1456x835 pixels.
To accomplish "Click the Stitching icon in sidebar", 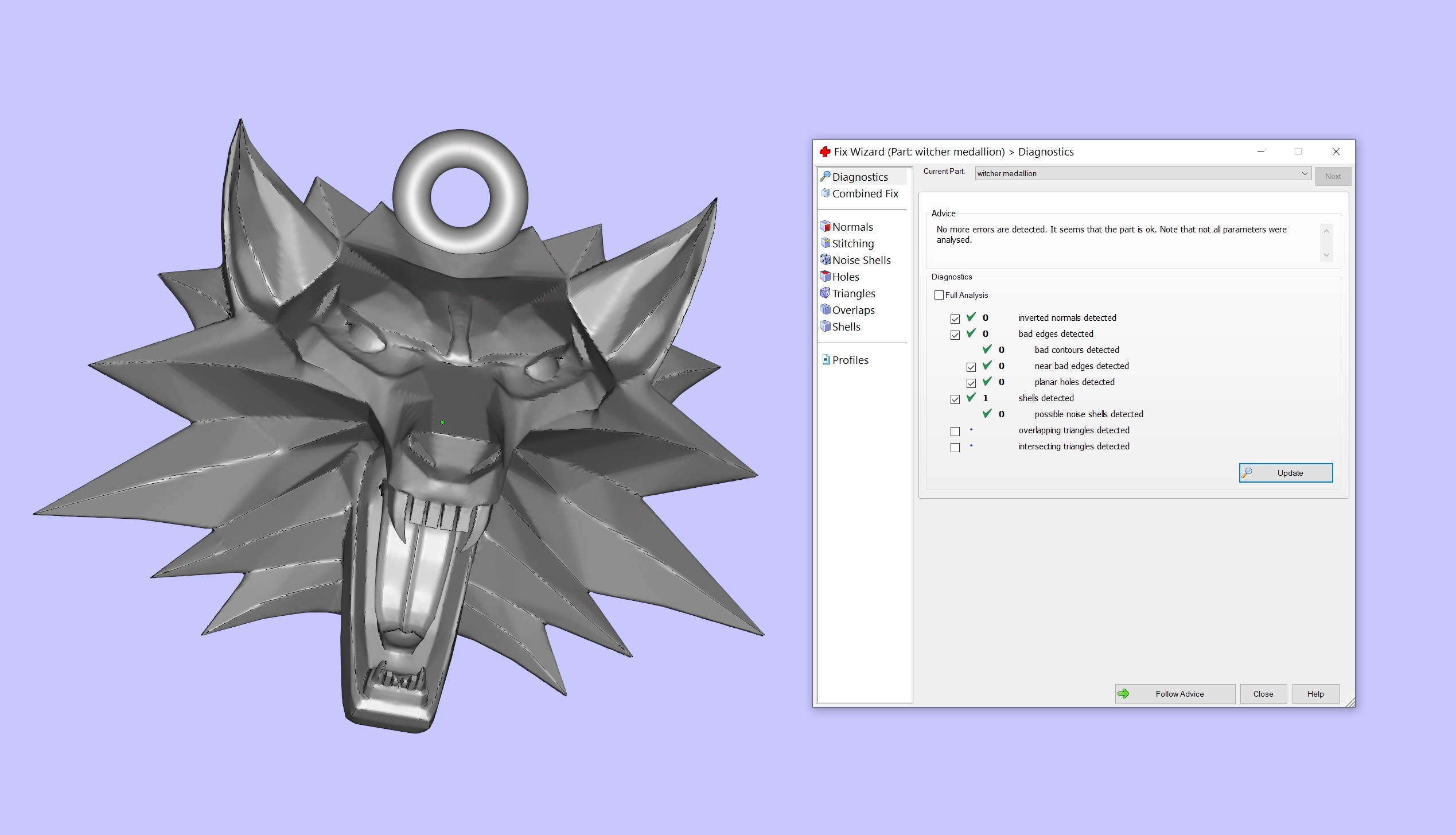I will point(825,243).
